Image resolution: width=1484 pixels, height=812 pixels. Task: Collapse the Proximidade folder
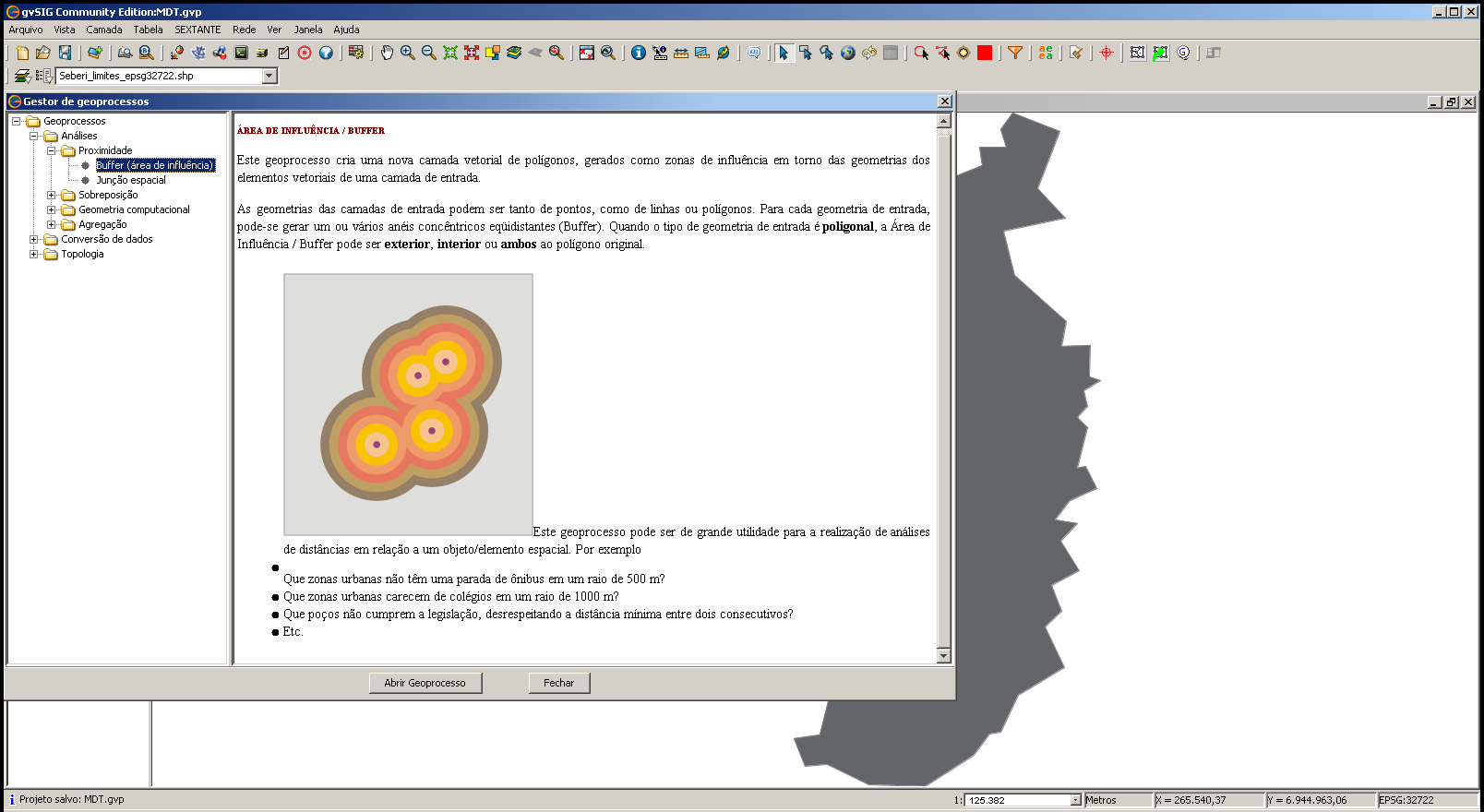pyautogui.click(x=52, y=150)
